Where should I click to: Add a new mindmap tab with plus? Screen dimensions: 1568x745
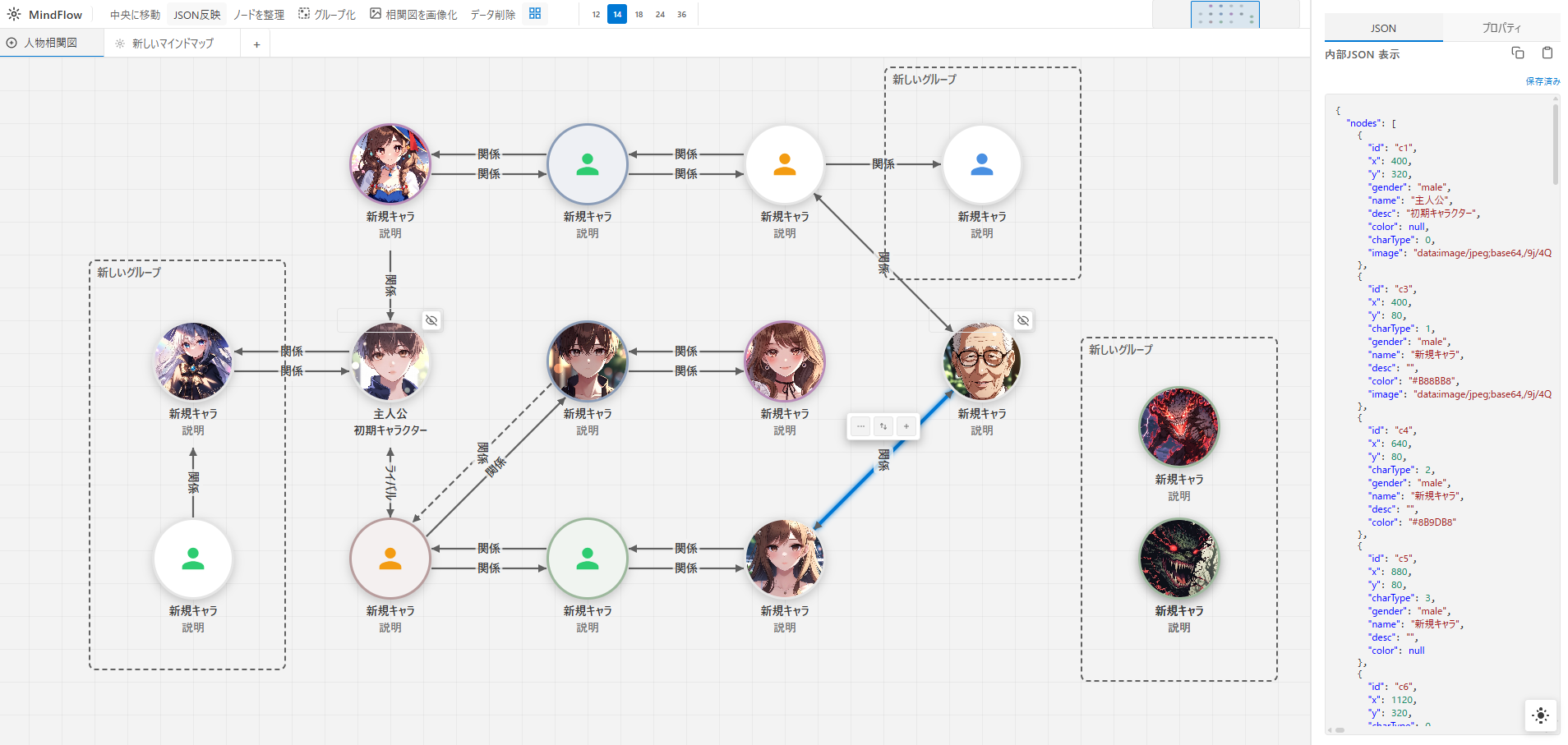pyautogui.click(x=256, y=44)
